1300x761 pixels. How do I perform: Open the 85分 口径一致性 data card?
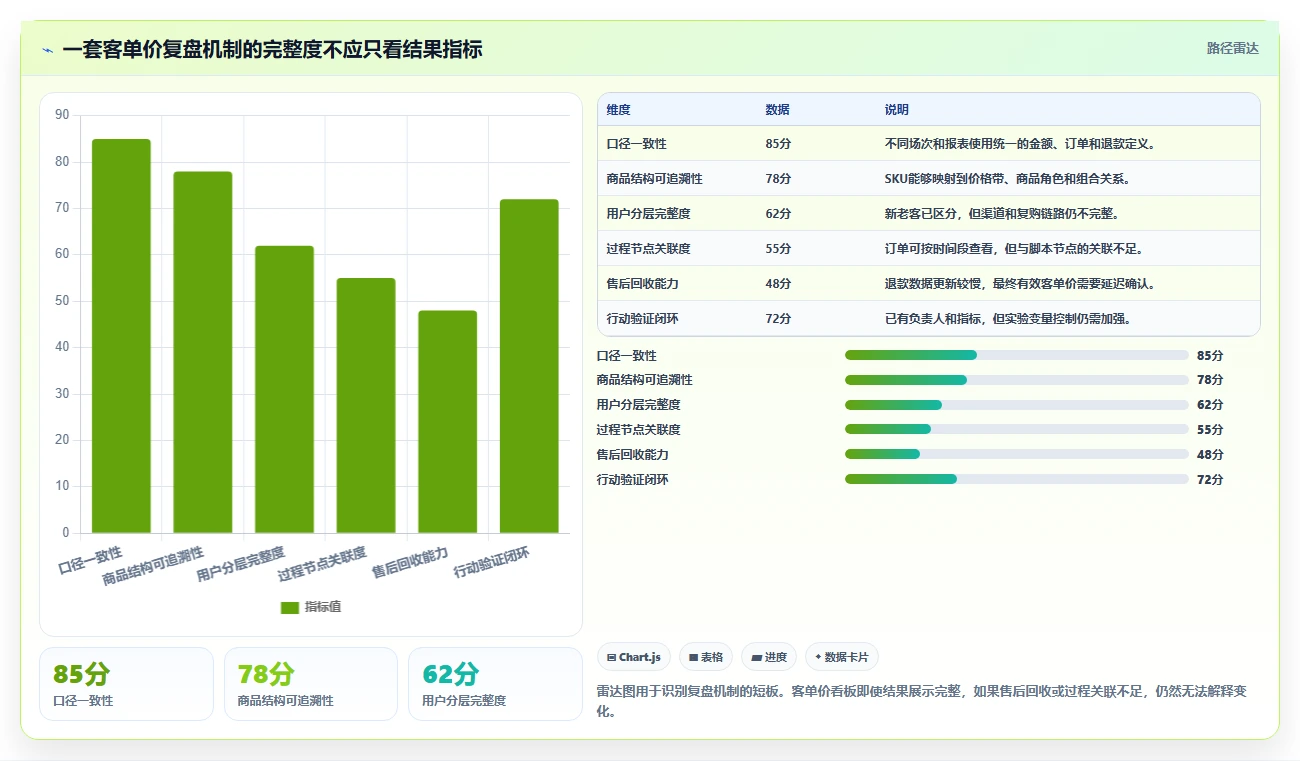[x=126, y=684]
